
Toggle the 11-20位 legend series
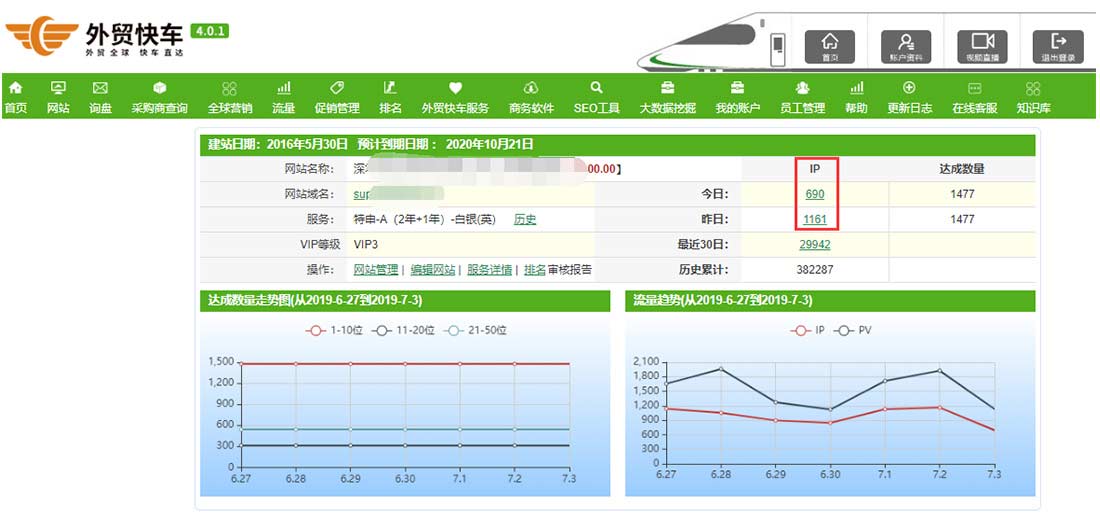tap(403, 330)
